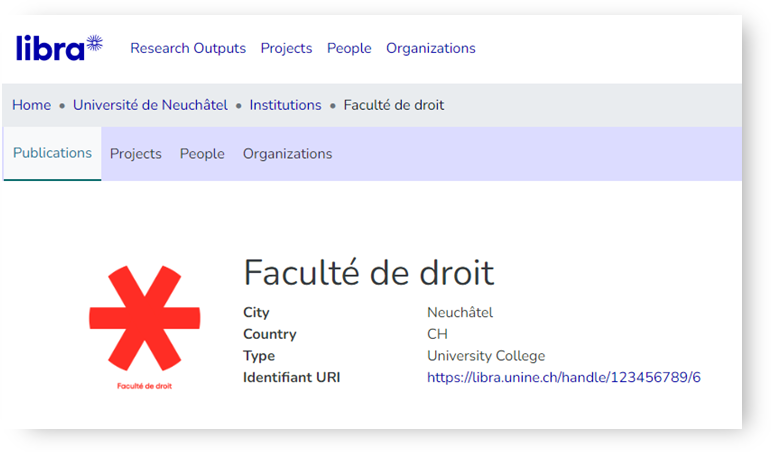
Task: Open Université de Neuchâtel breadcrumb
Action: [x=150, y=105]
